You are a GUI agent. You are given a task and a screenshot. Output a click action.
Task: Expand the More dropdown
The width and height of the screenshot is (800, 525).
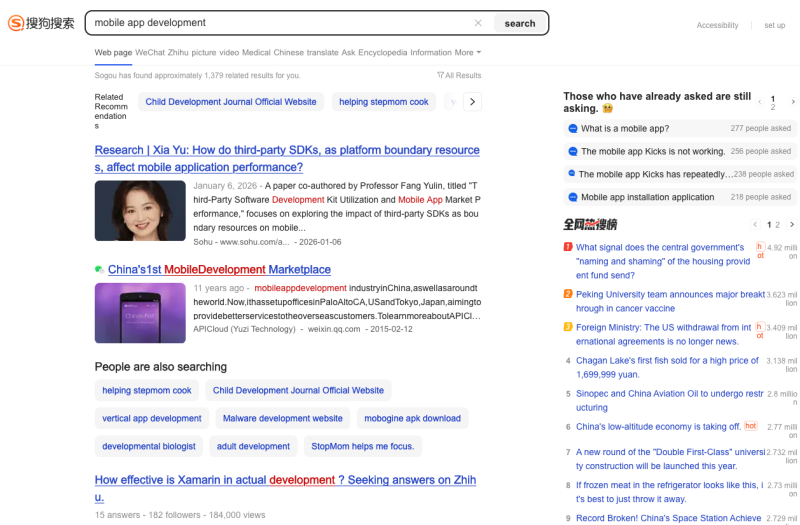[x=467, y=53]
